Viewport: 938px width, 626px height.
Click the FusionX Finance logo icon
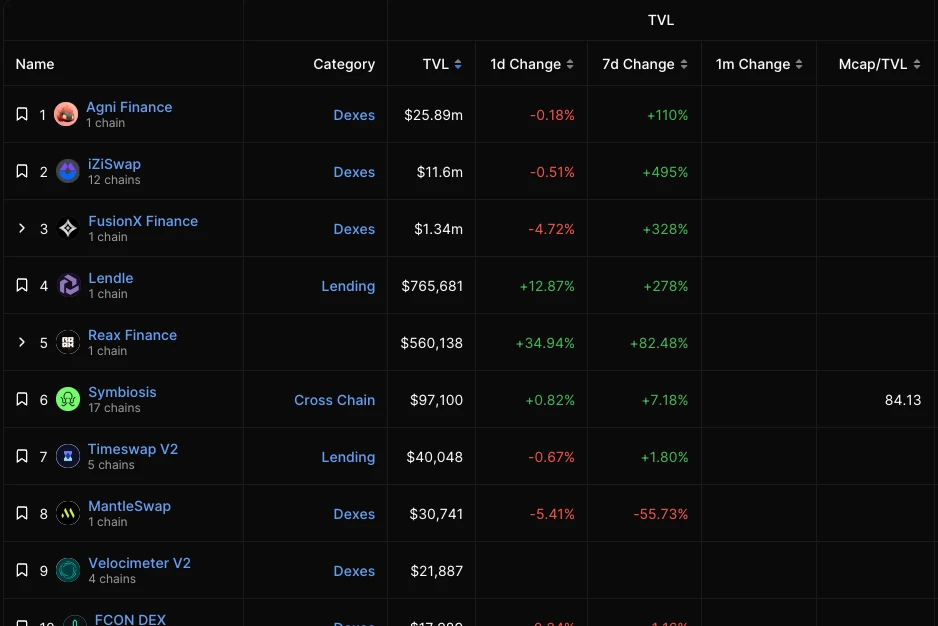(68, 228)
